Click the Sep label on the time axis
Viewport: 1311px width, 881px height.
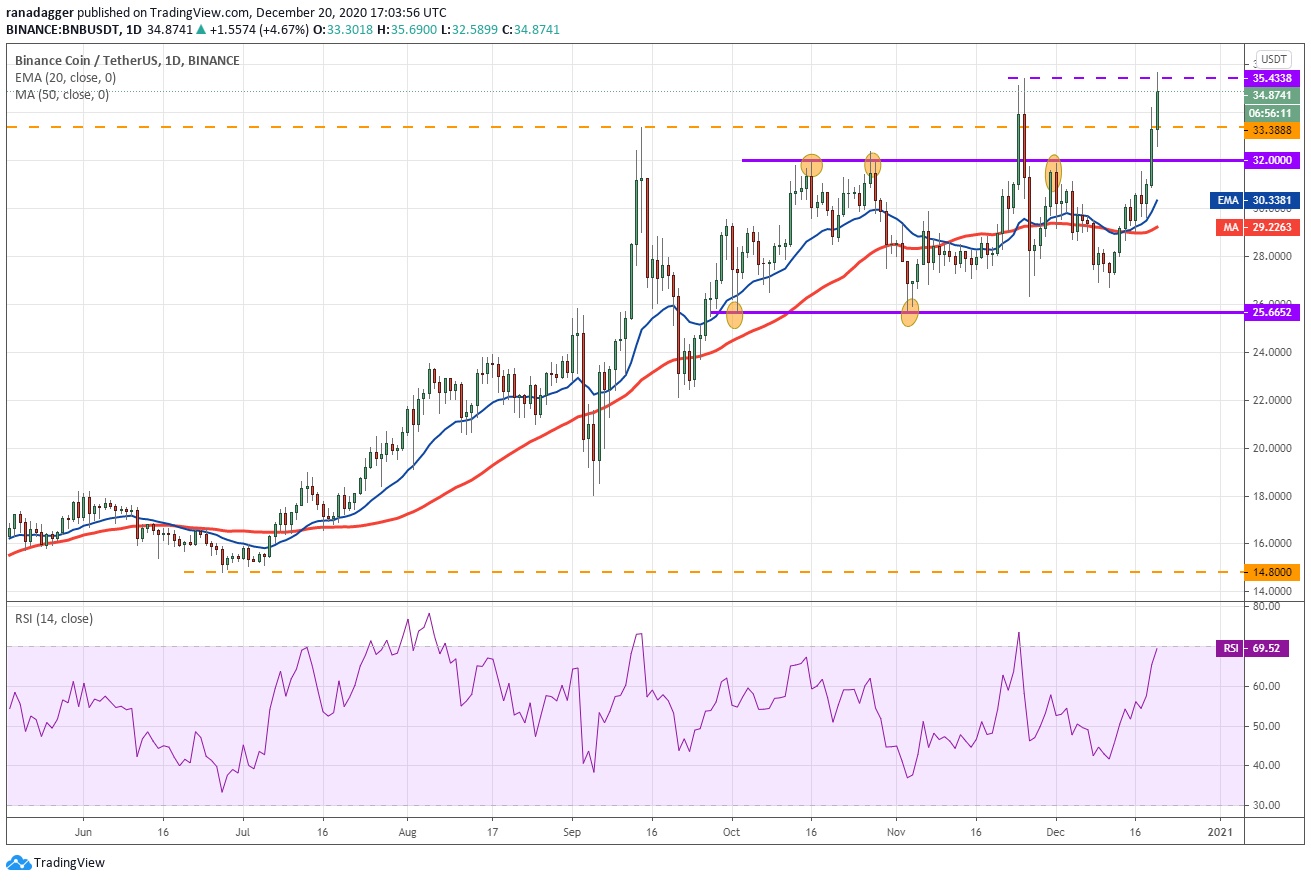click(571, 831)
